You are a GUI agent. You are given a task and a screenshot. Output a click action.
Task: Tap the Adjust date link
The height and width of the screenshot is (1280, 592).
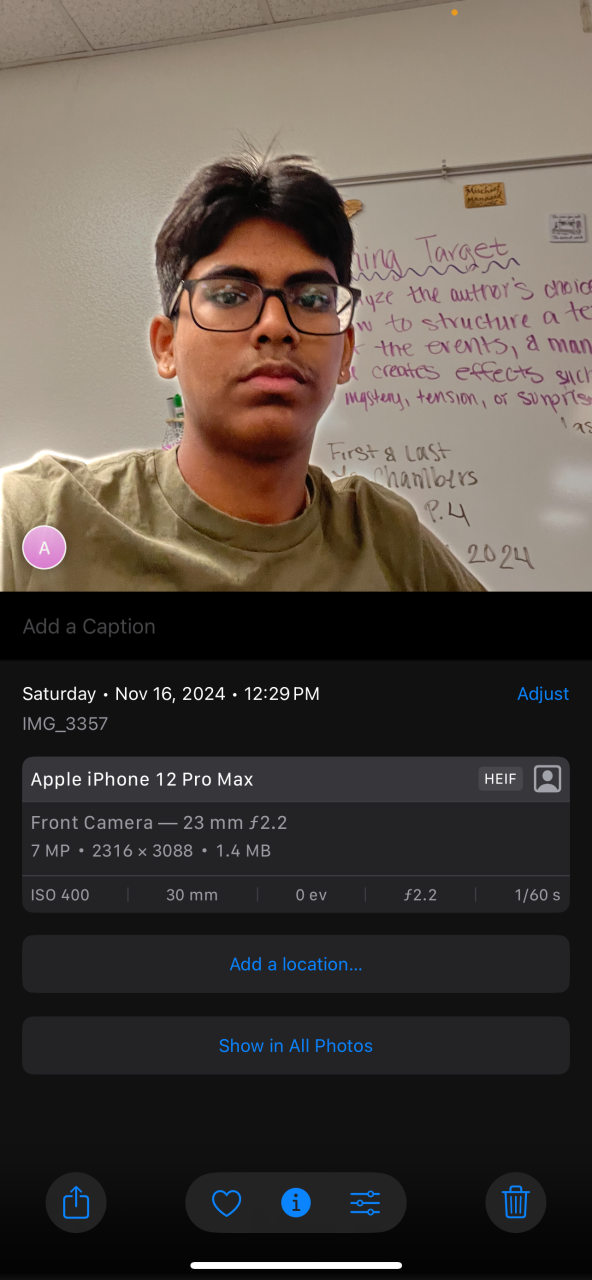tap(543, 694)
